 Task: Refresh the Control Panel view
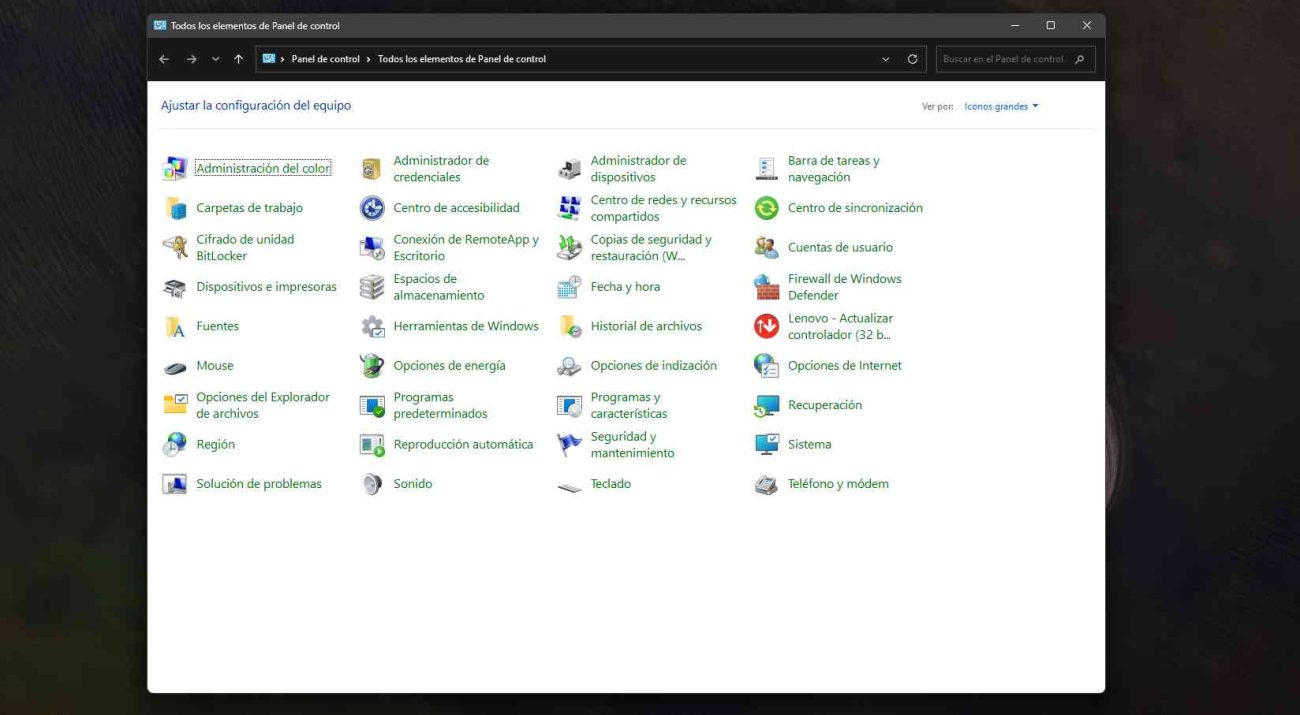[x=911, y=58]
